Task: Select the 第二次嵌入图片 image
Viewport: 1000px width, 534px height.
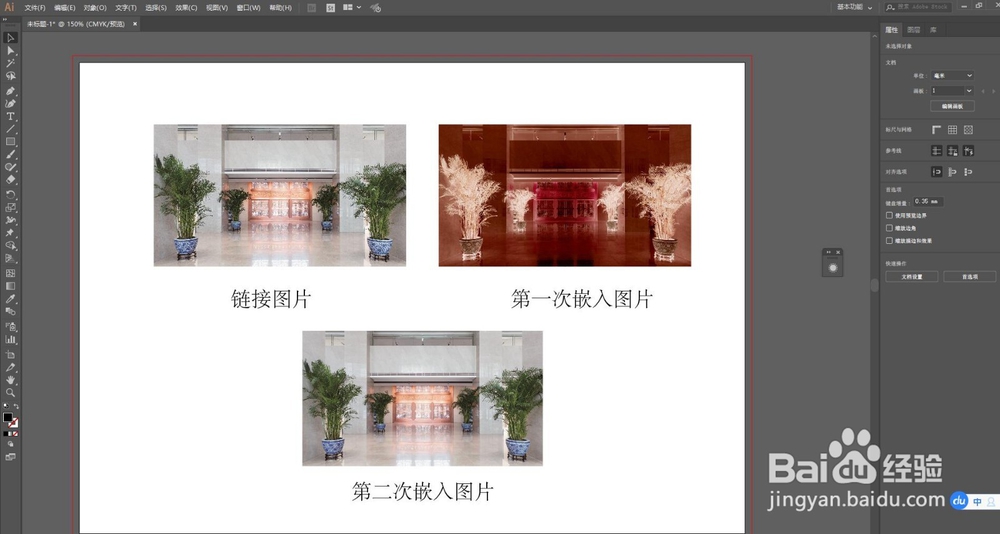Action: (x=422, y=398)
